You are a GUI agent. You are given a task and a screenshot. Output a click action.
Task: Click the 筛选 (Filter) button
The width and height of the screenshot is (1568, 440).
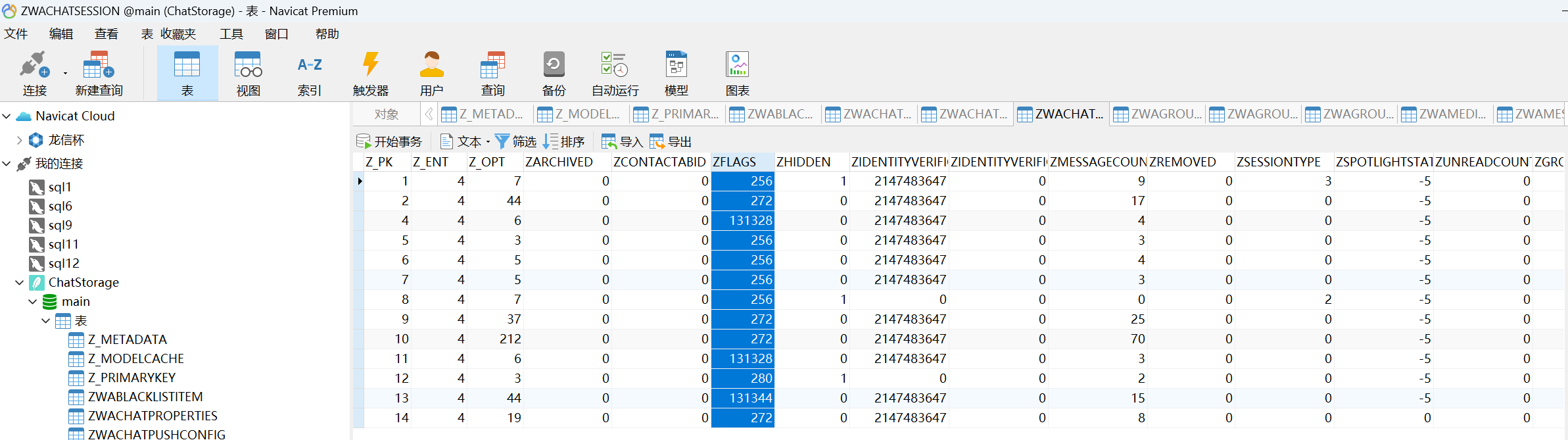(515, 142)
